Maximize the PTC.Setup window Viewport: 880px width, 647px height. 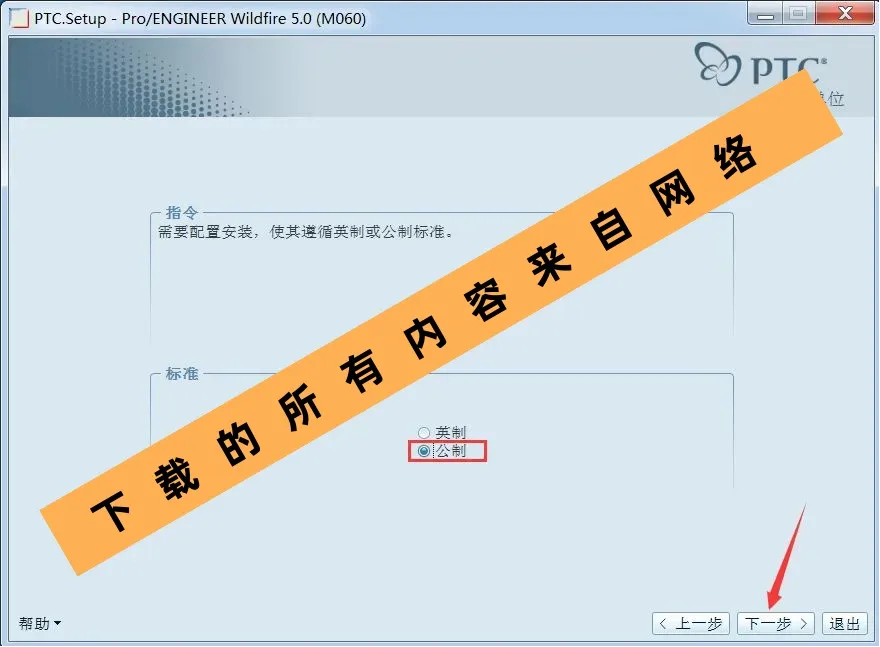tap(799, 13)
